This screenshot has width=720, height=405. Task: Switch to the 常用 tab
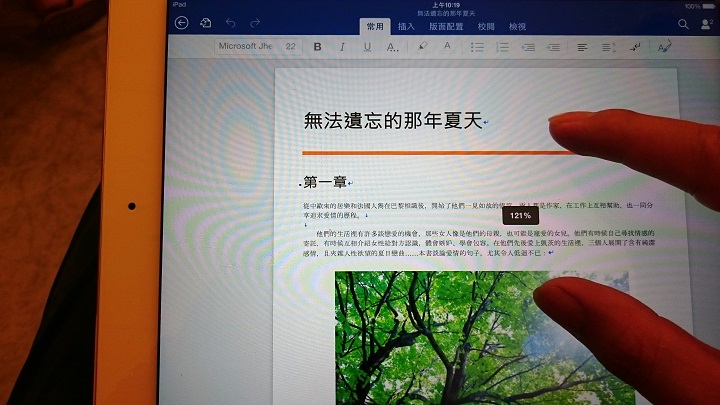coord(375,26)
